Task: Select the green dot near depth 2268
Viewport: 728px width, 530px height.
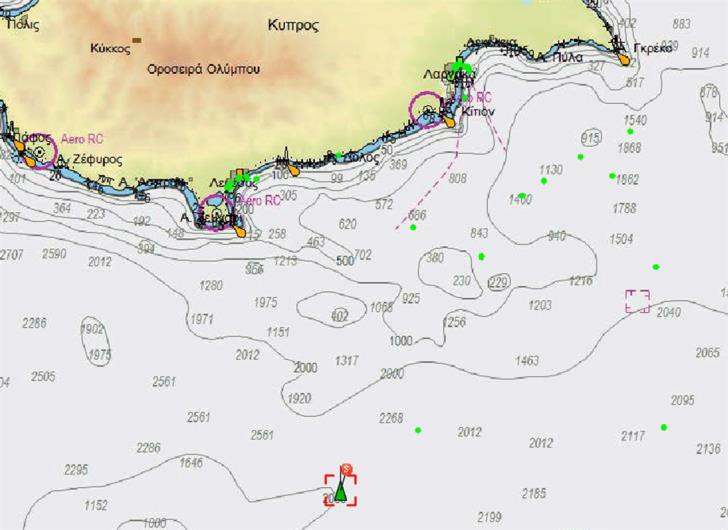Action: (x=418, y=431)
